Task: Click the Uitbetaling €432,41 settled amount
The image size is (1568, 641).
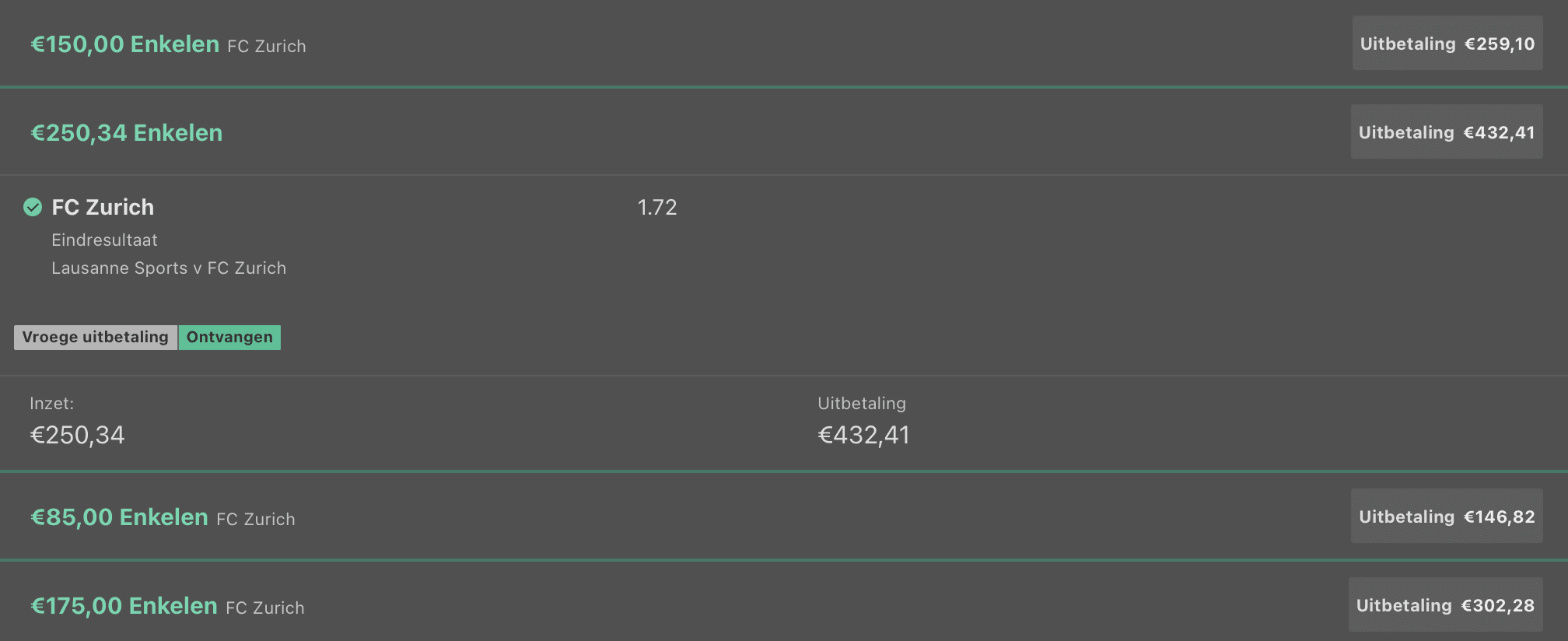Action: 864,435
